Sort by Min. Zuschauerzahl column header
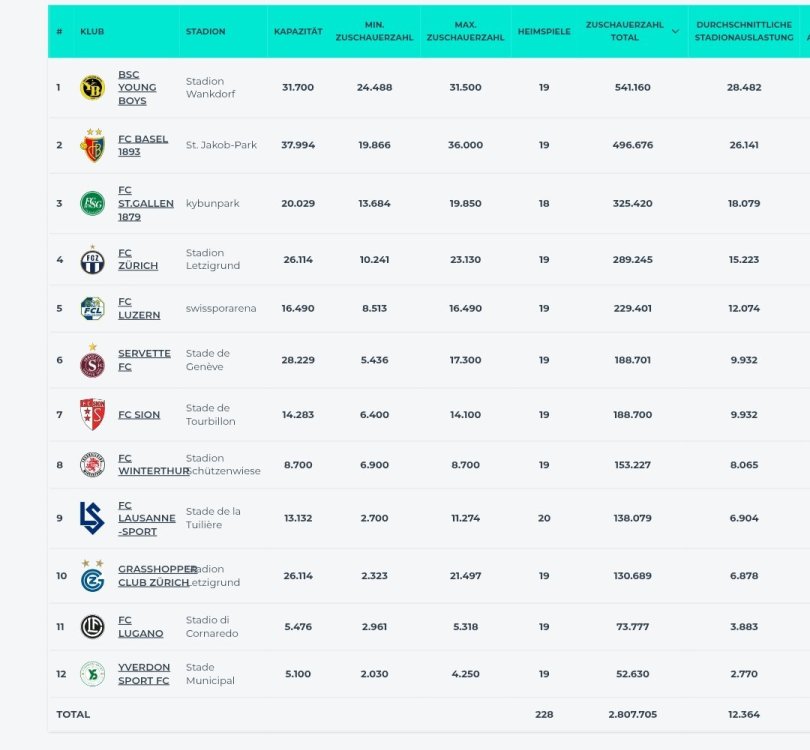810x750 pixels. 374,32
